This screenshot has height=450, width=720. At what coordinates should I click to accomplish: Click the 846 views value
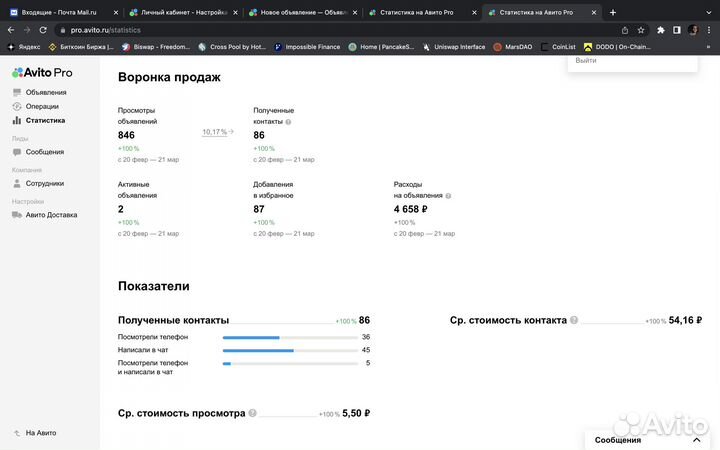[126, 135]
